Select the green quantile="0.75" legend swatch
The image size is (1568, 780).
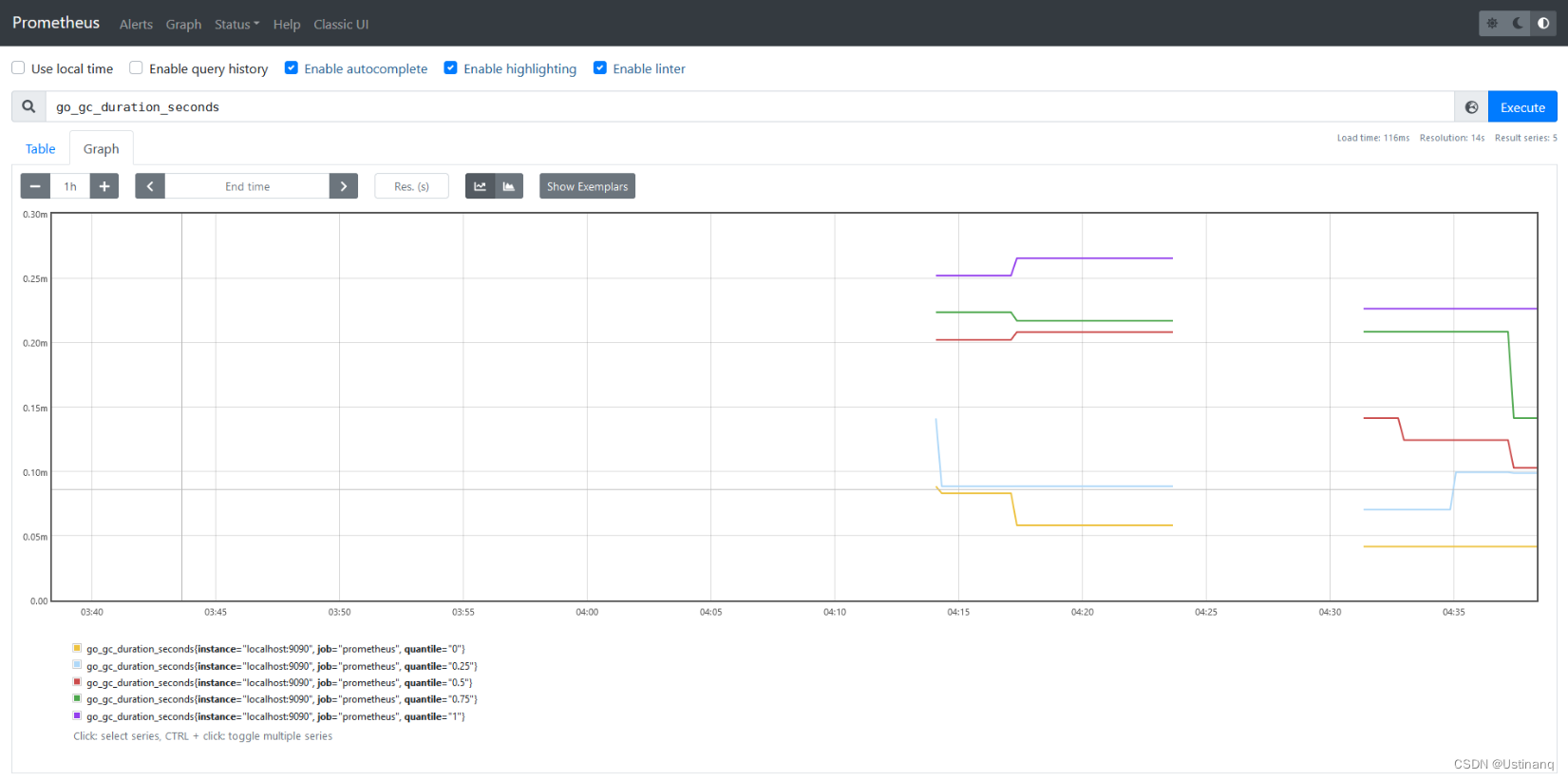tap(77, 698)
